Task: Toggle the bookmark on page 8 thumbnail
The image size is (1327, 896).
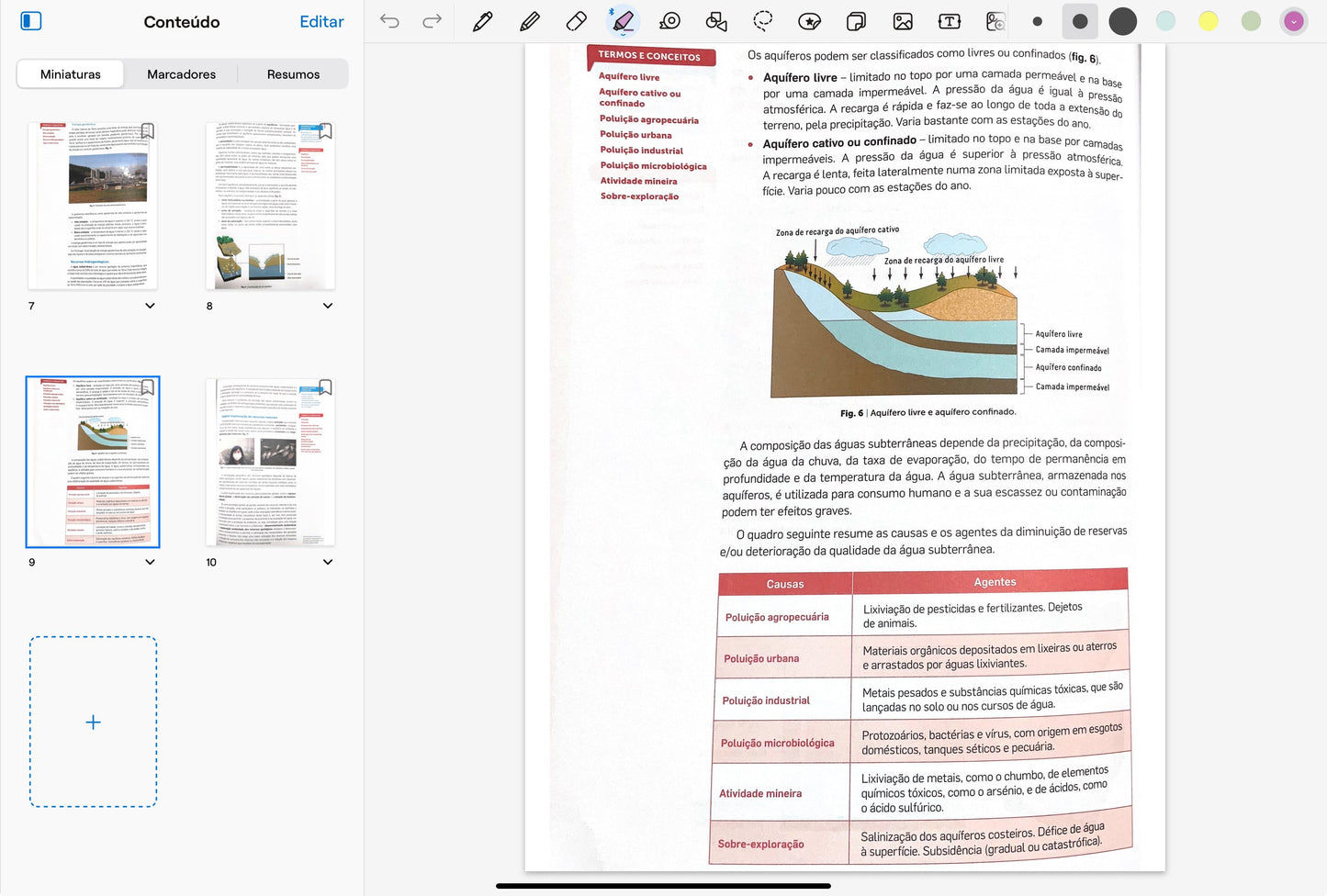Action: (325, 131)
